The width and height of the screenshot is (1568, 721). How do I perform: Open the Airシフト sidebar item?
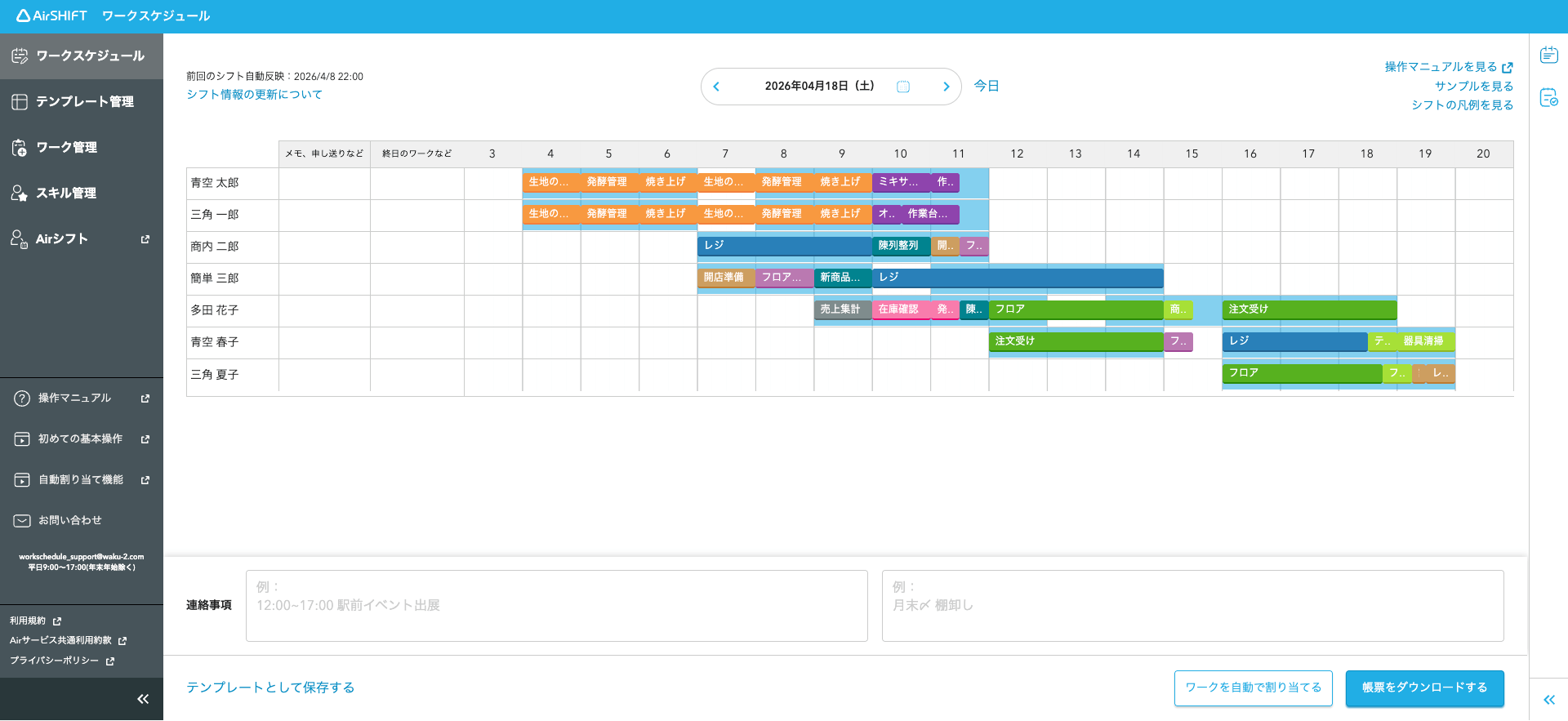[x=82, y=238]
